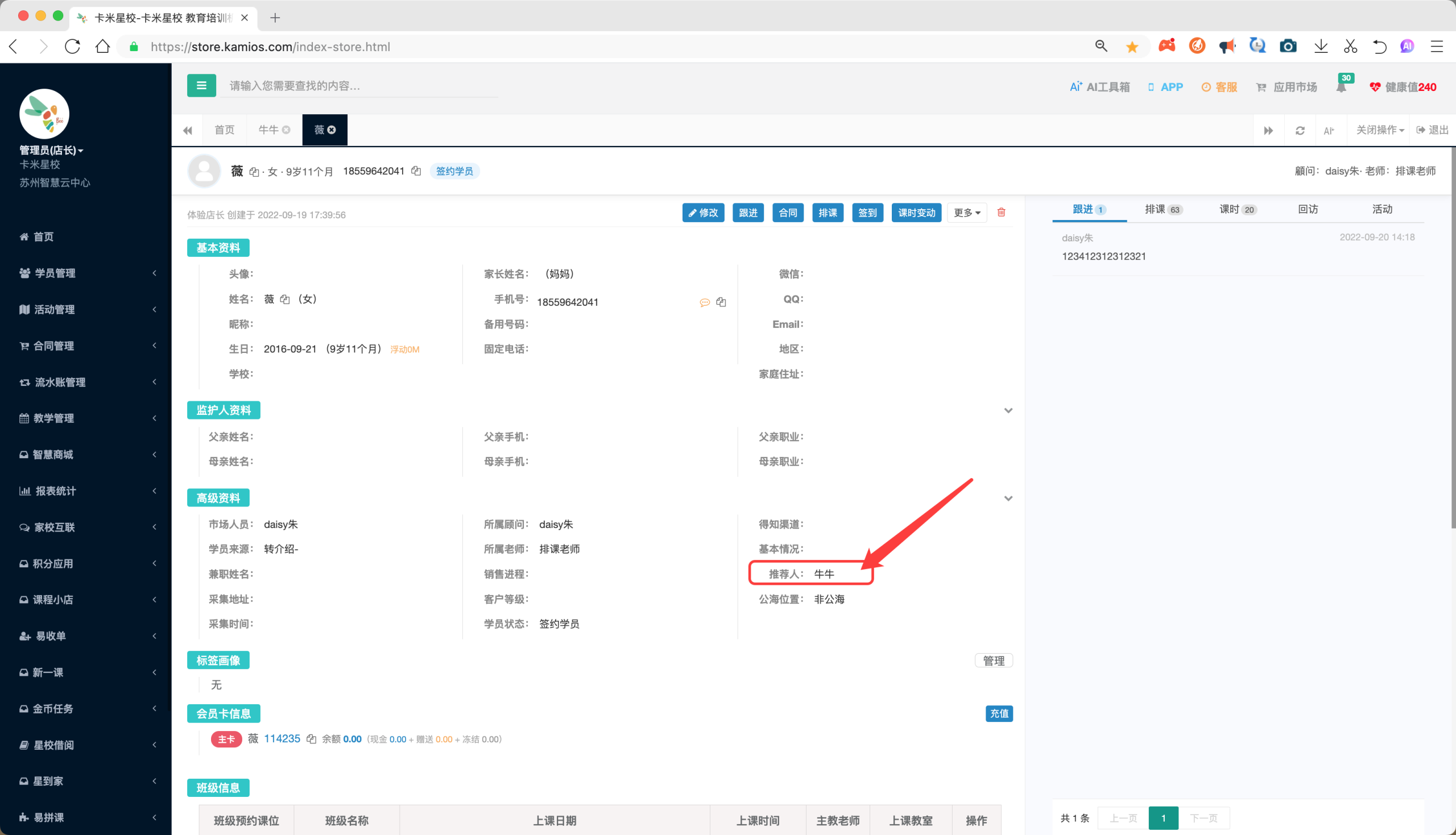Click the browser screenshot camera icon

tap(1288, 47)
